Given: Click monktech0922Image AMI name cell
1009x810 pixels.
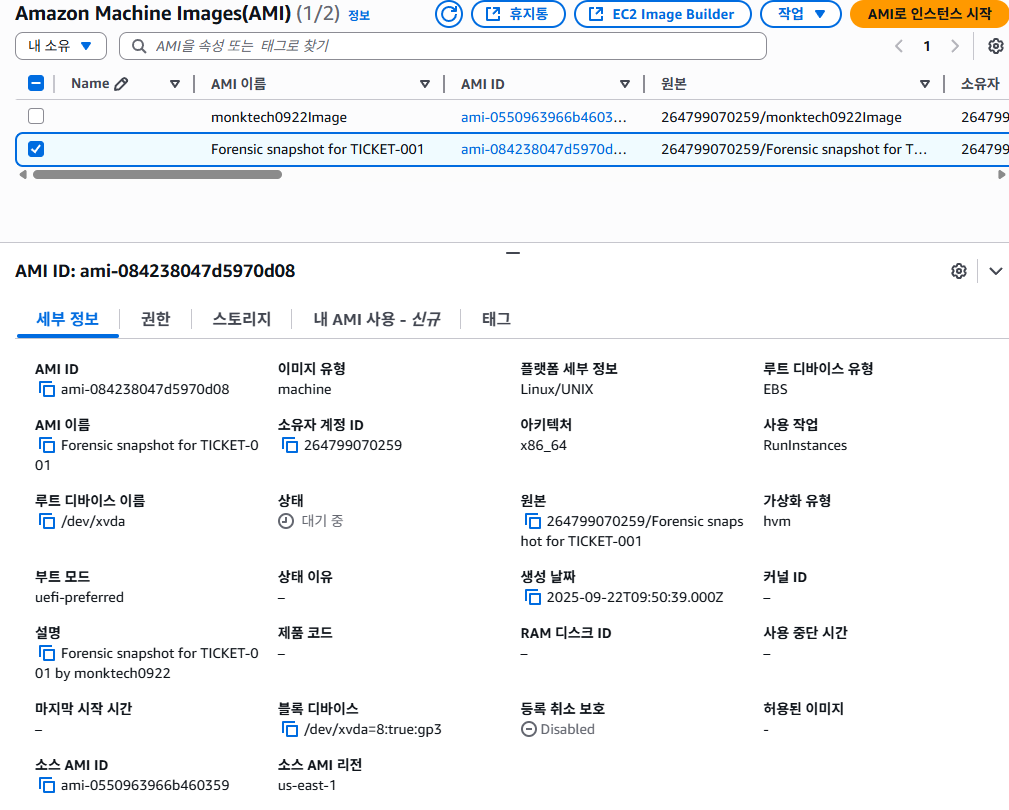Looking at the screenshot, I should point(279,117).
